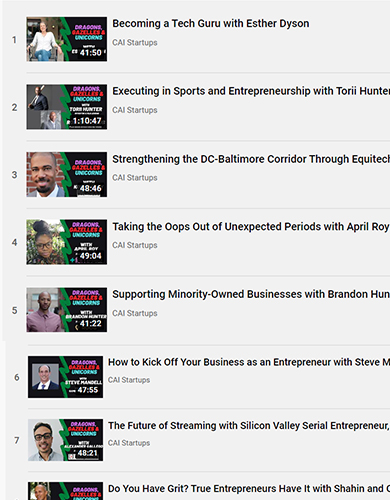Open the Brandon Hunter video thumbnail
The width and height of the screenshot is (390, 500).
(x=67, y=310)
